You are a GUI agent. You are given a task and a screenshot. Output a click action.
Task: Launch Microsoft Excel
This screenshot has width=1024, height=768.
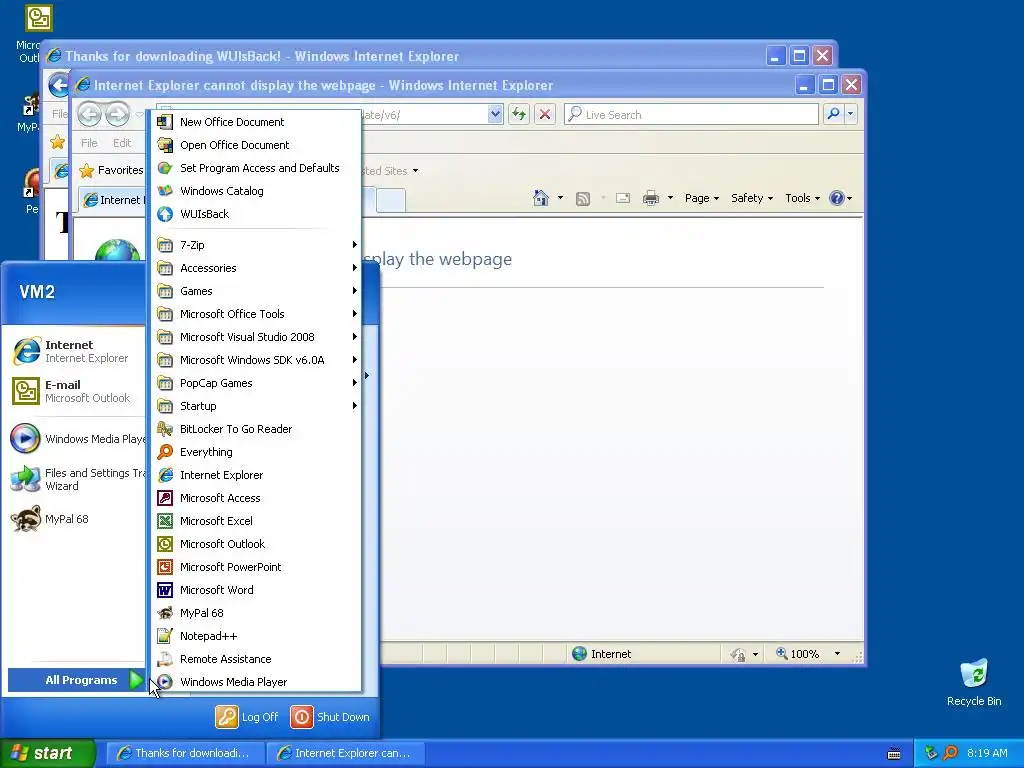click(255, 520)
